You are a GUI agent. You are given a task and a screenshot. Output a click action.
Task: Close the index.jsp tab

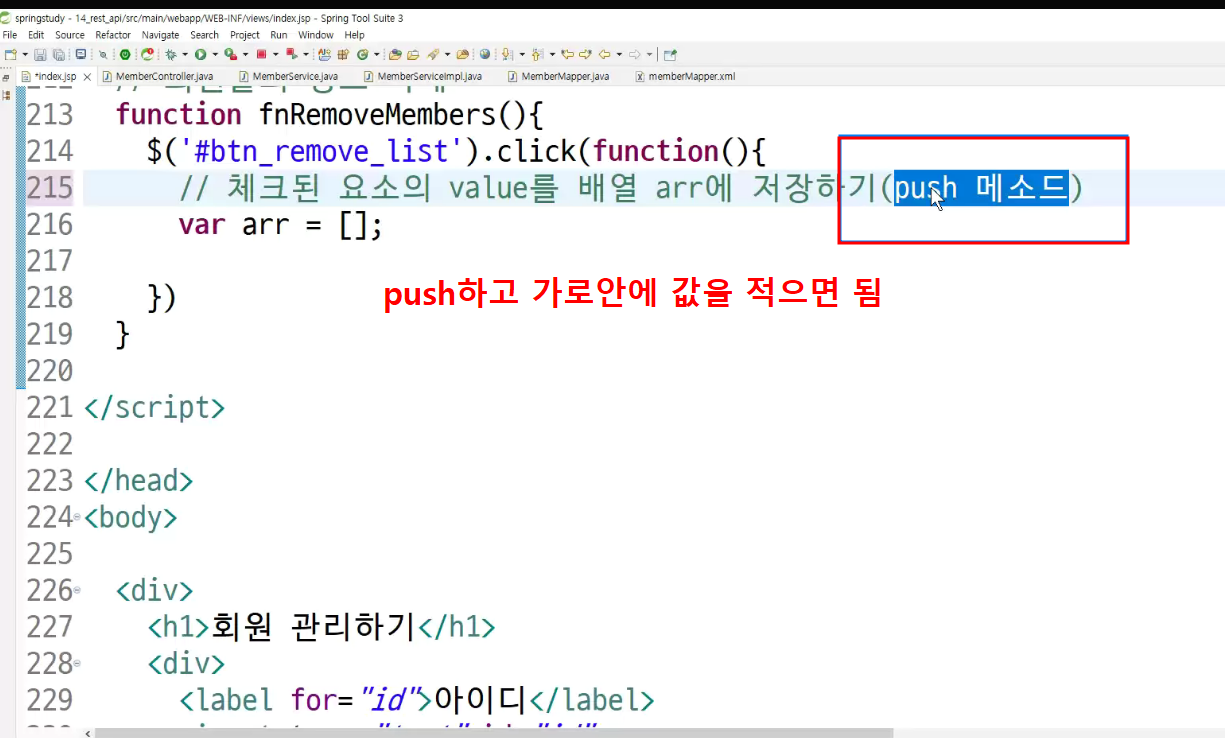point(88,76)
